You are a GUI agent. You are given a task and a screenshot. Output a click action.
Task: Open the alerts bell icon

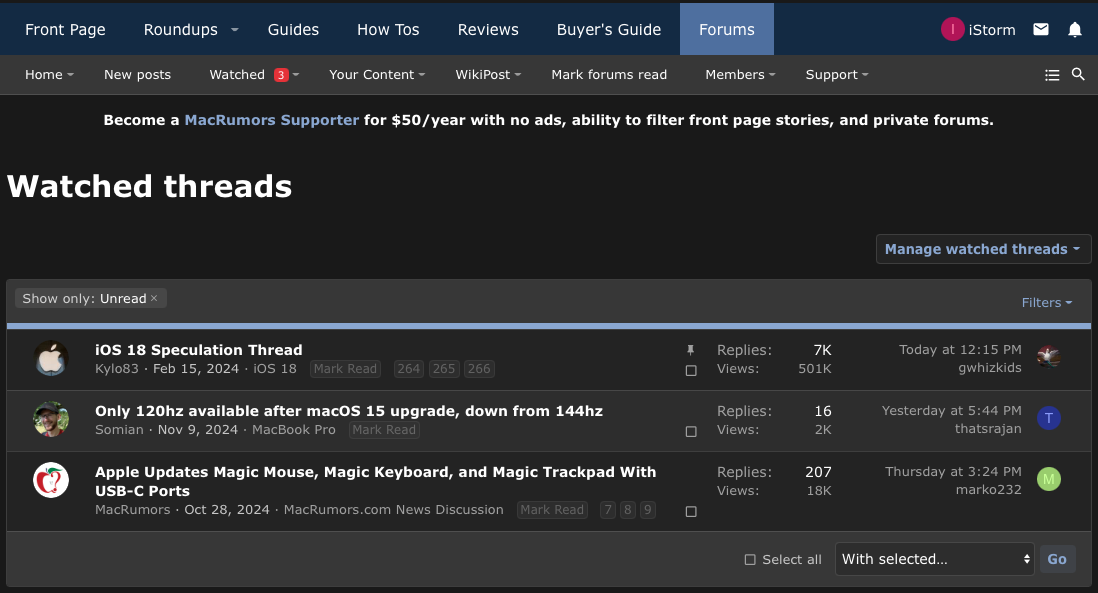click(x=1074, y=29)
